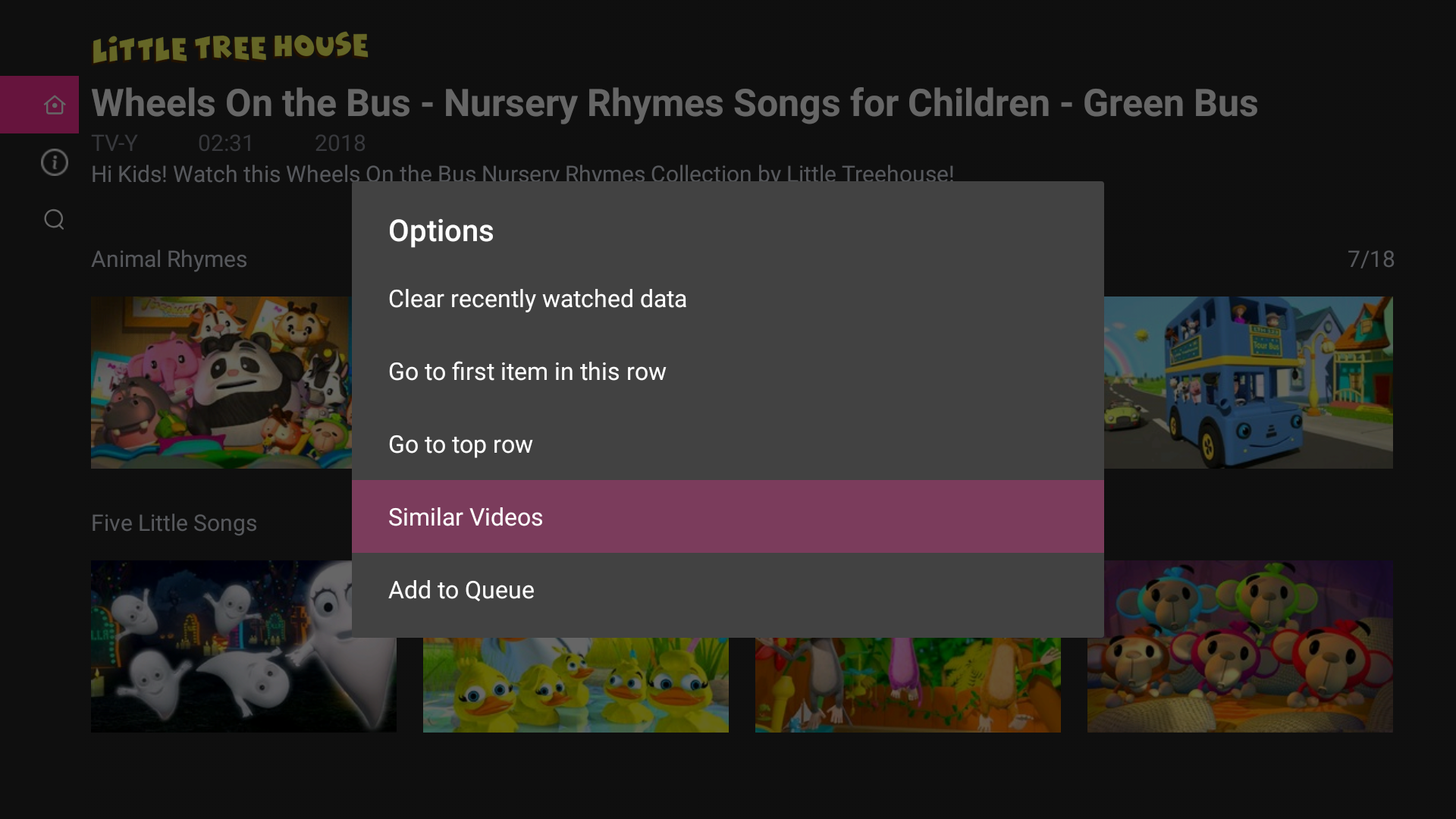Select Add to Queue option
This screenshot has height=819, width=1456.
click(461, 590)
